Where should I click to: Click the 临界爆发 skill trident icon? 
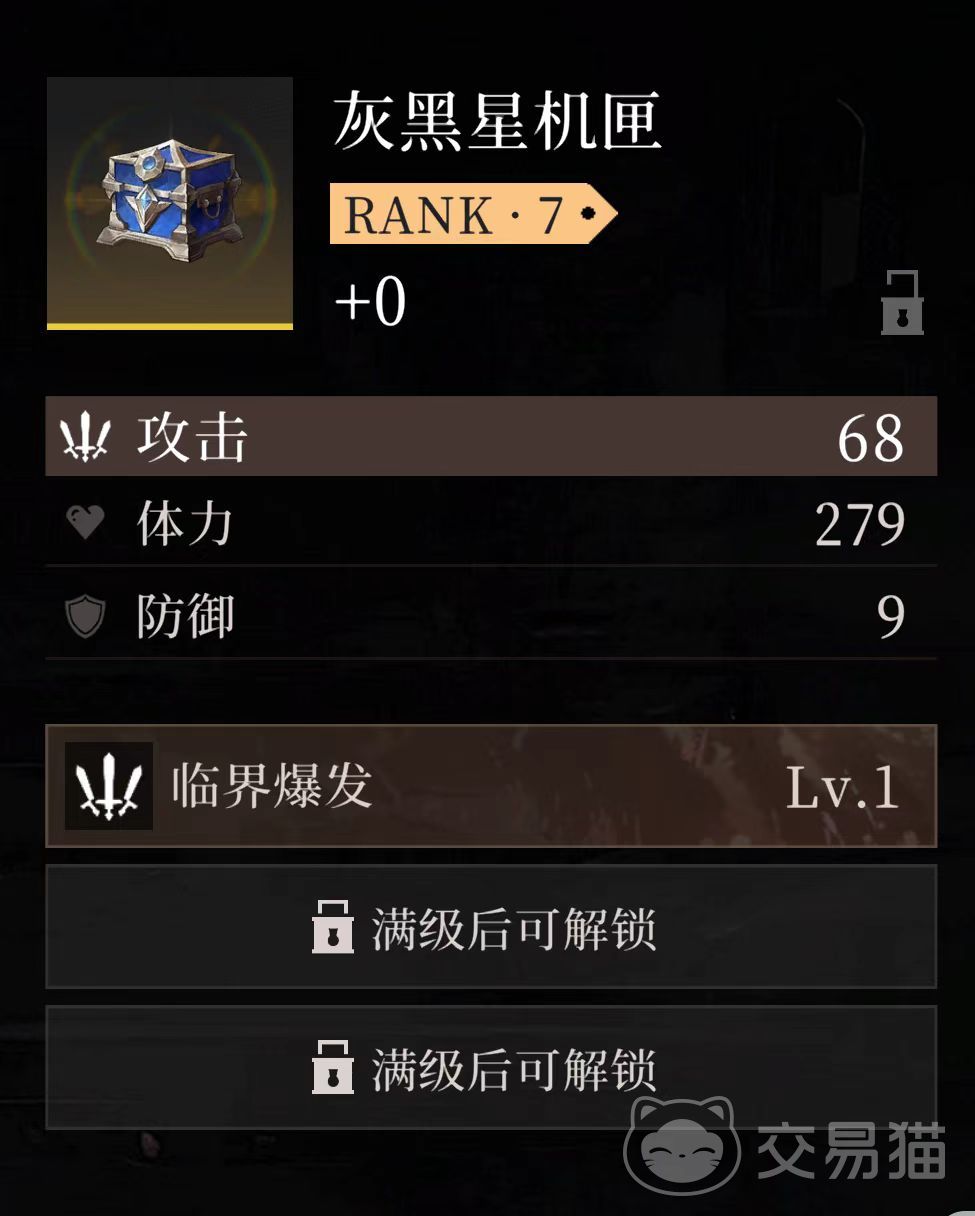(x=109, y=786)
